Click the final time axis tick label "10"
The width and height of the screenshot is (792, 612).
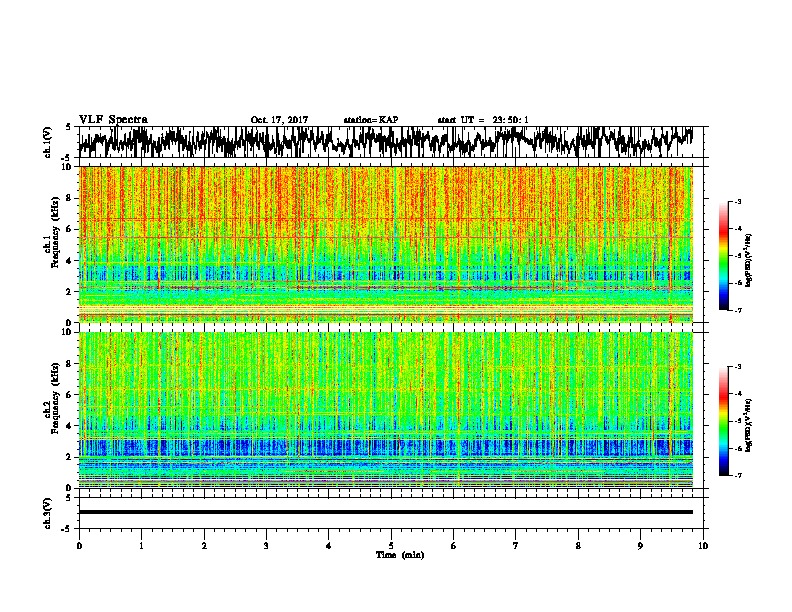[703, 546]
